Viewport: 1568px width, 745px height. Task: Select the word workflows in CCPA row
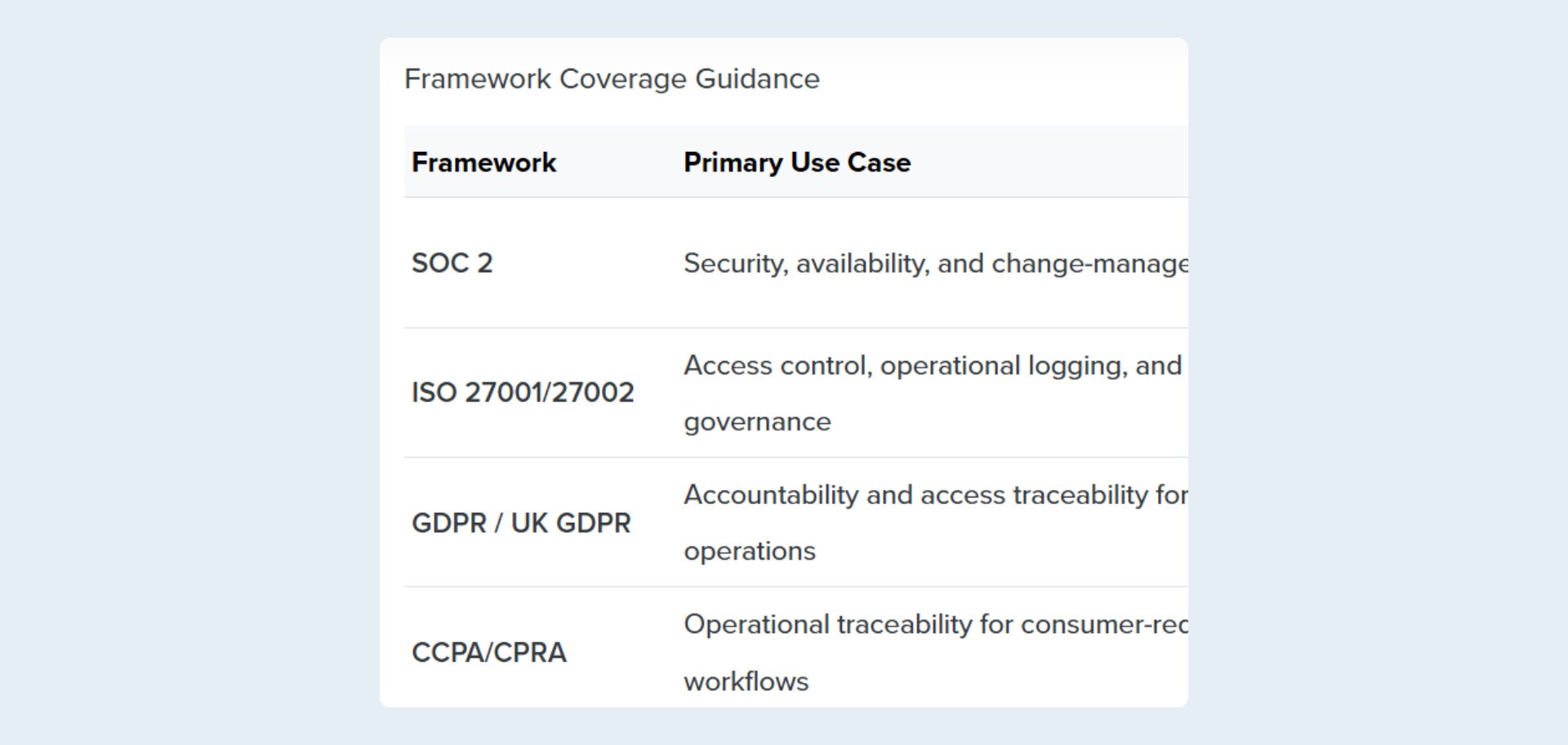(746, 680)
